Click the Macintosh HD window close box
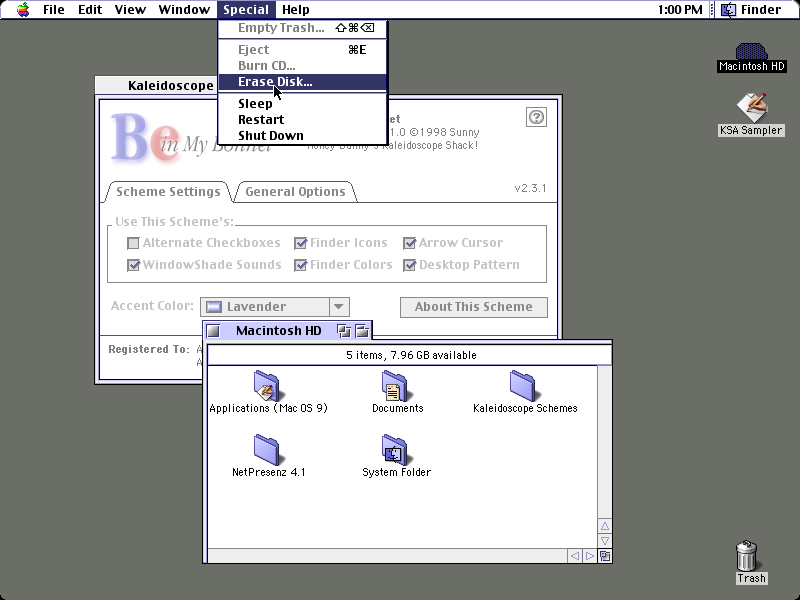Viewport: 800px width, 600px height. tap(213, 331)
